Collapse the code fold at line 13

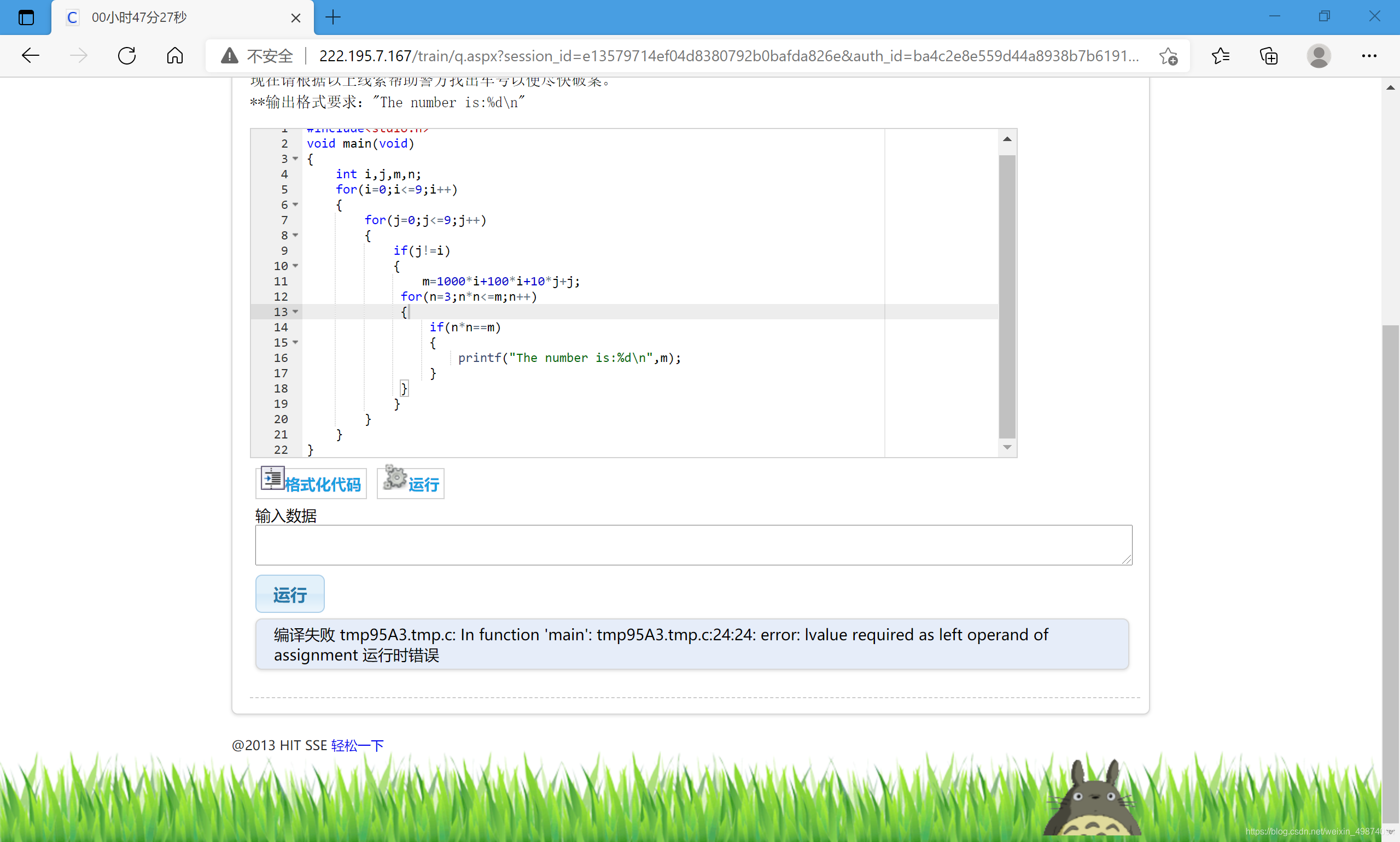point(296,312)
